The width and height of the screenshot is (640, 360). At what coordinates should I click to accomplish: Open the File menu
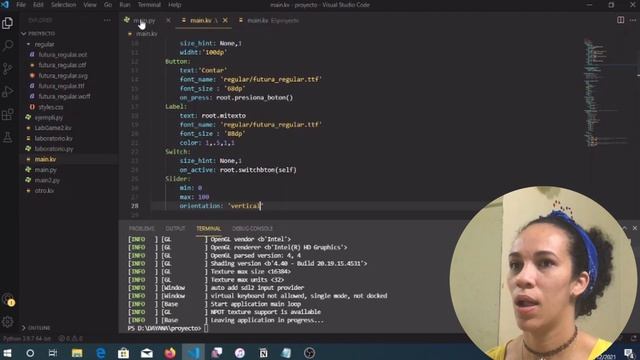click(21, 5)
